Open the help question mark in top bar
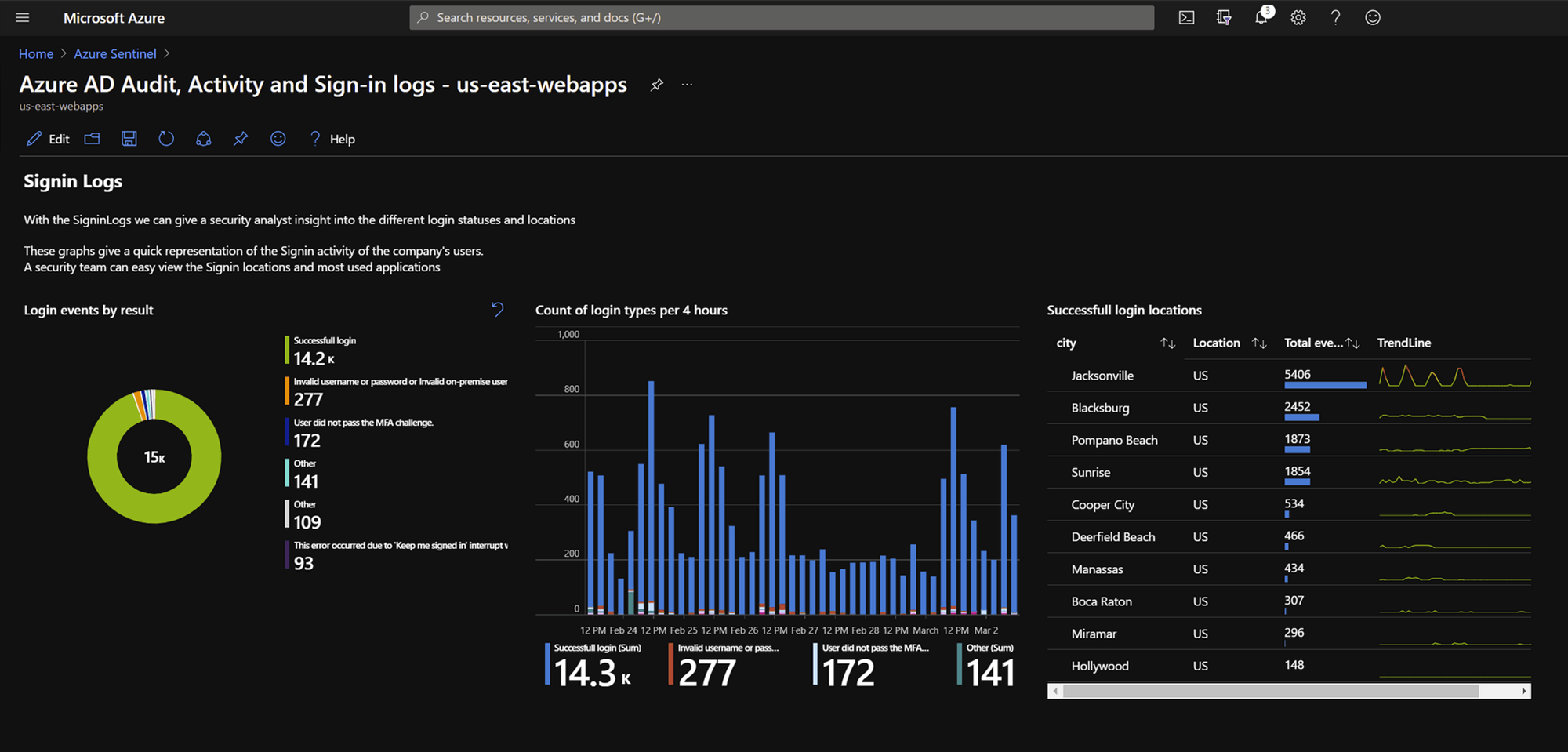Image resolution: width=1568 pixels, height=752 pixels. pyautogui.click(x=1335, y=17)
